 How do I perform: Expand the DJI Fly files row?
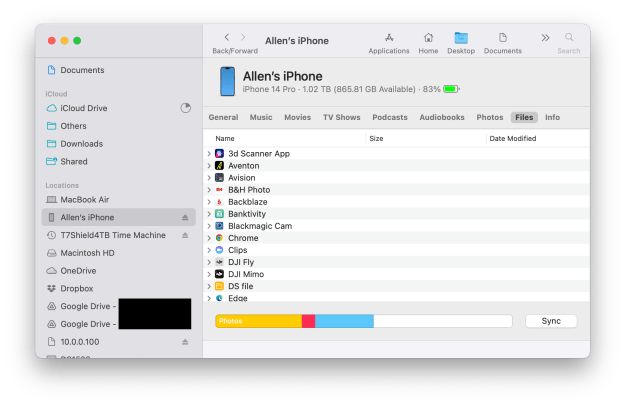[x=209, y=262]
